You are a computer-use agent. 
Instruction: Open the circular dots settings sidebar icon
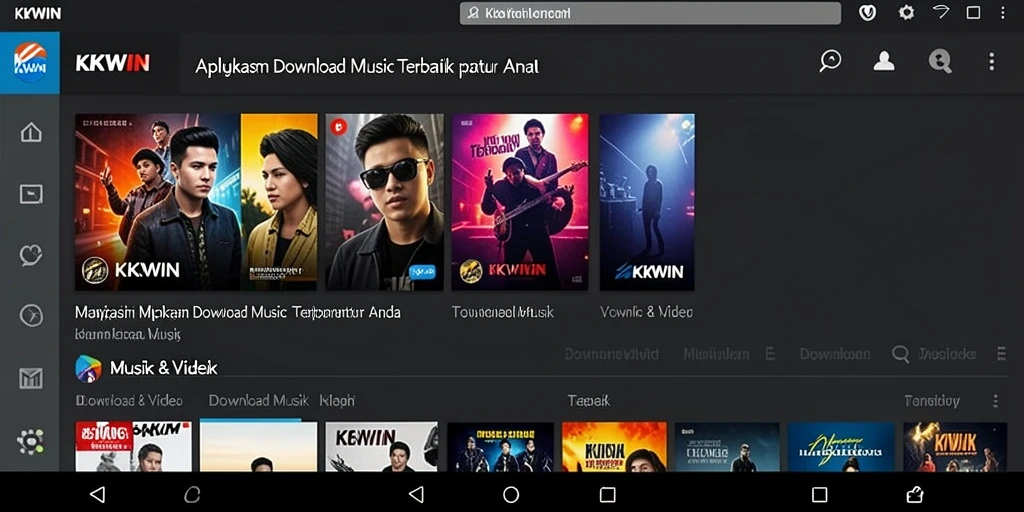pyautogui.click(x=31, y=441)
